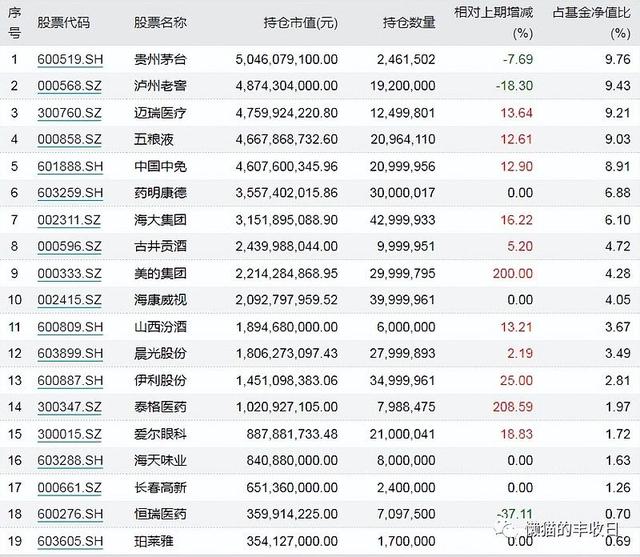Open stock code link 000568.SZ
Screen dimensions: 640x557
point(69,86)
